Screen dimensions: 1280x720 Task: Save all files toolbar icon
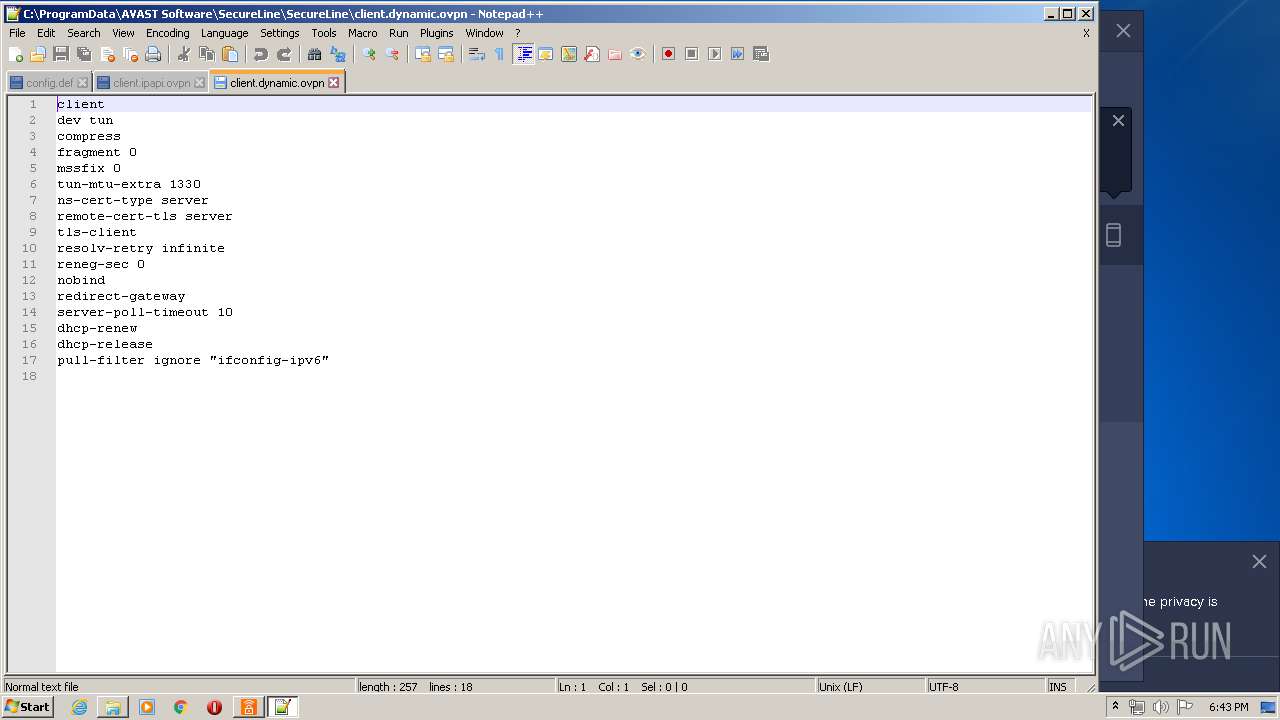[84, 54]
